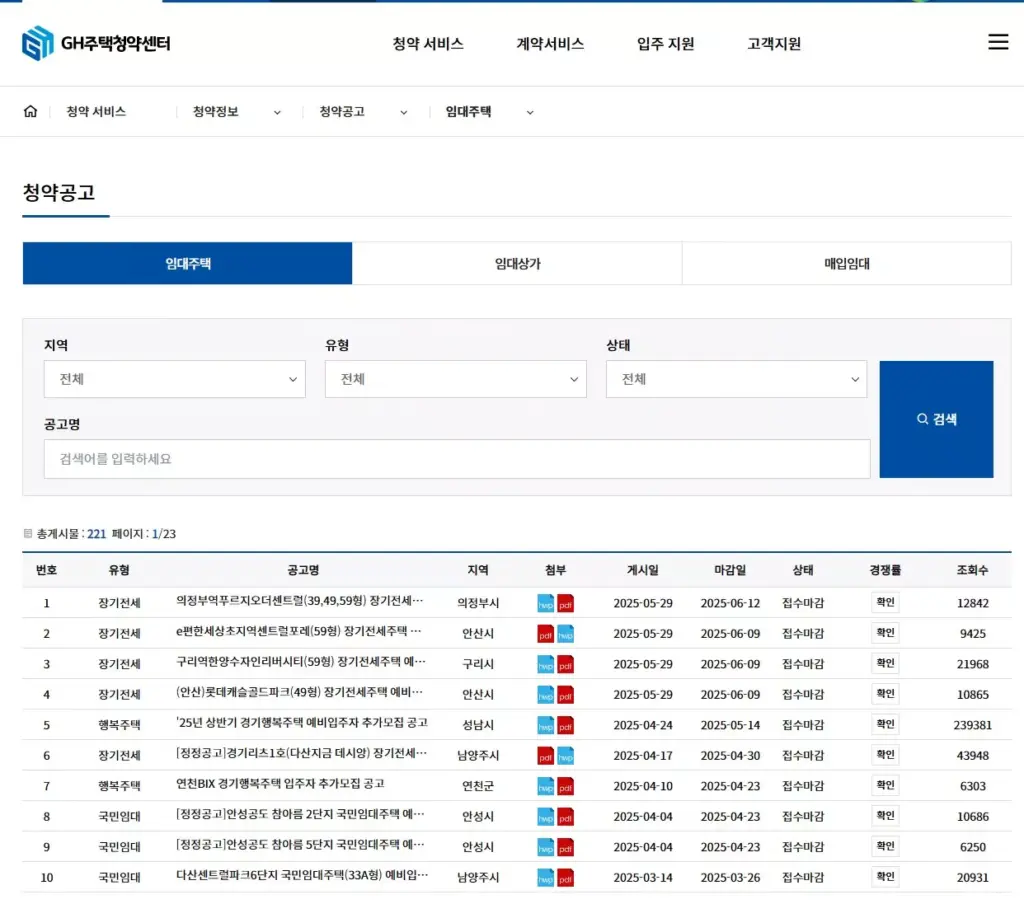This screenshot has width=1024, height=904.
Task: Expand the 유형 filter dropdown
Action: click(456, 379)
